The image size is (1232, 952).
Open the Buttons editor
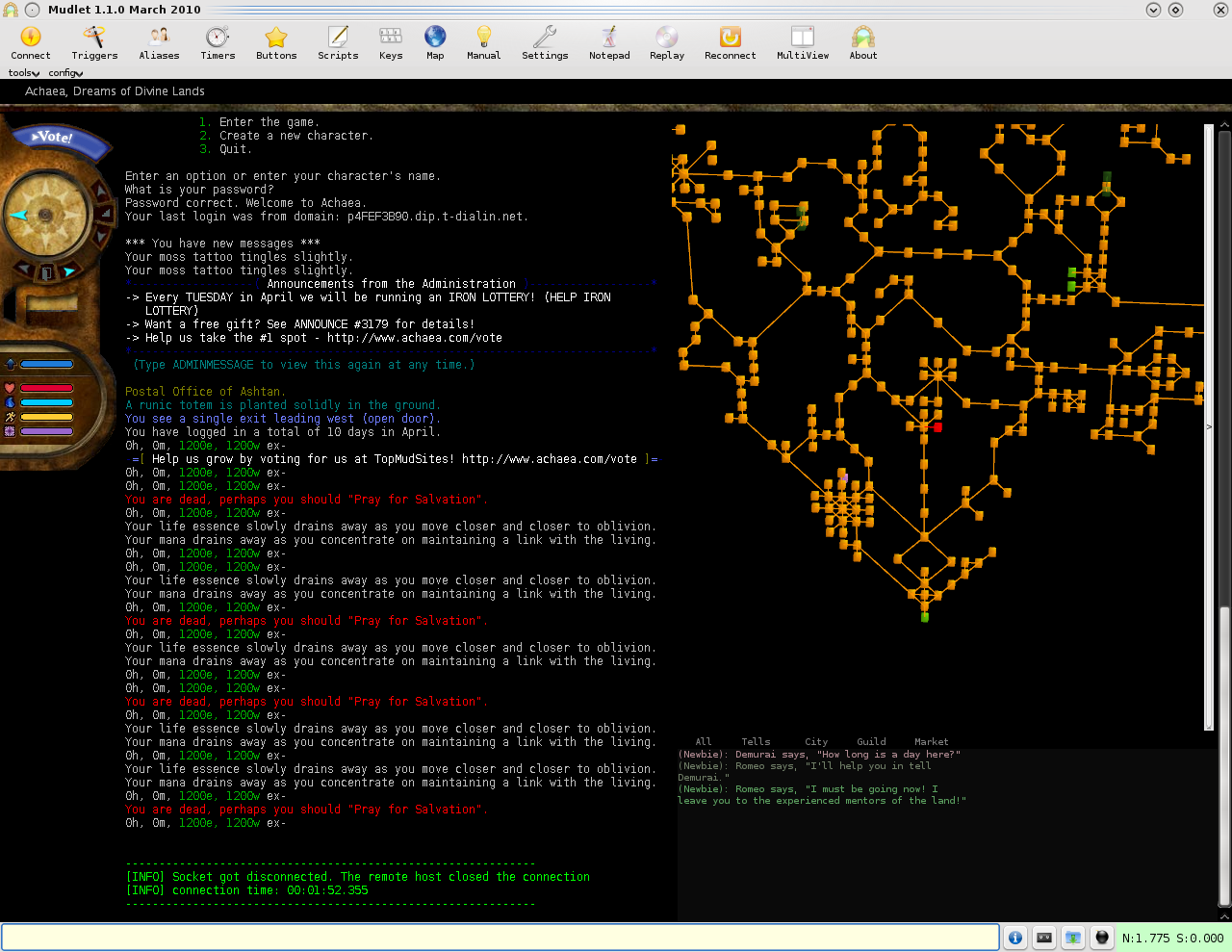[276, 42]
